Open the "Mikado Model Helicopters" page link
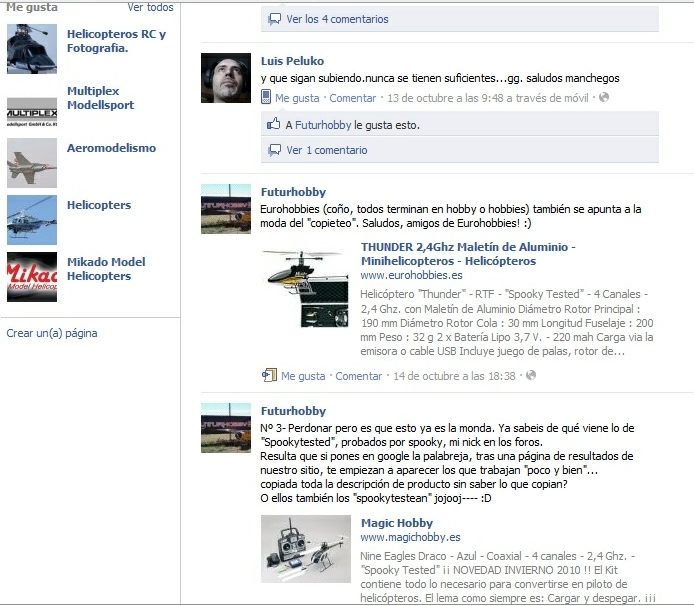The height and width of the screenshot is (606, 694). coord(106,269)
